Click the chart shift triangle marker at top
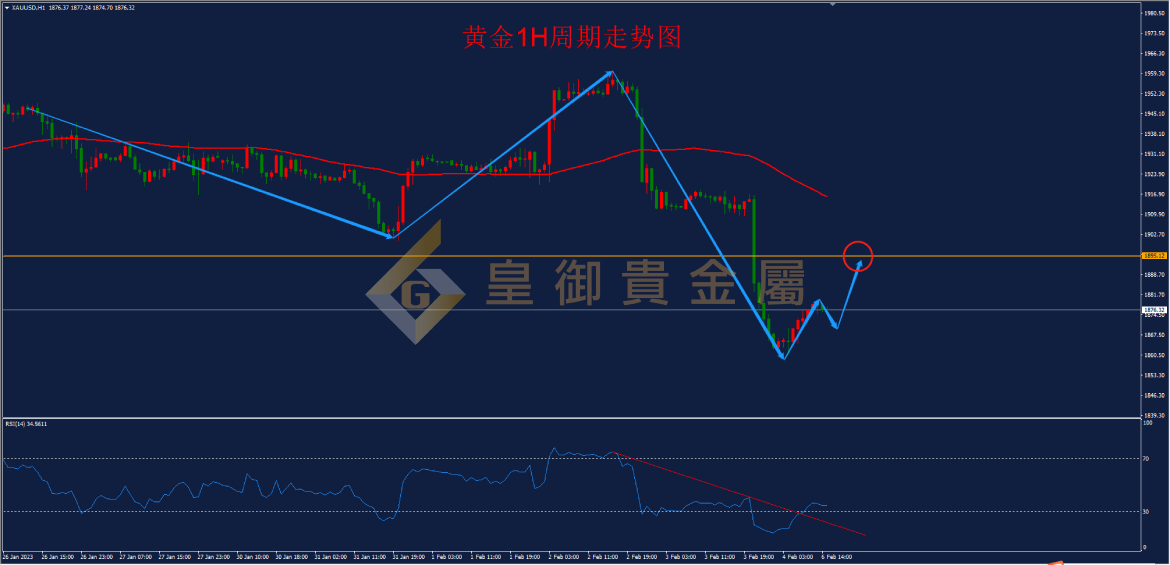Screen dimensions: 1170x565 pyautogui.click(x=833, y=4)
